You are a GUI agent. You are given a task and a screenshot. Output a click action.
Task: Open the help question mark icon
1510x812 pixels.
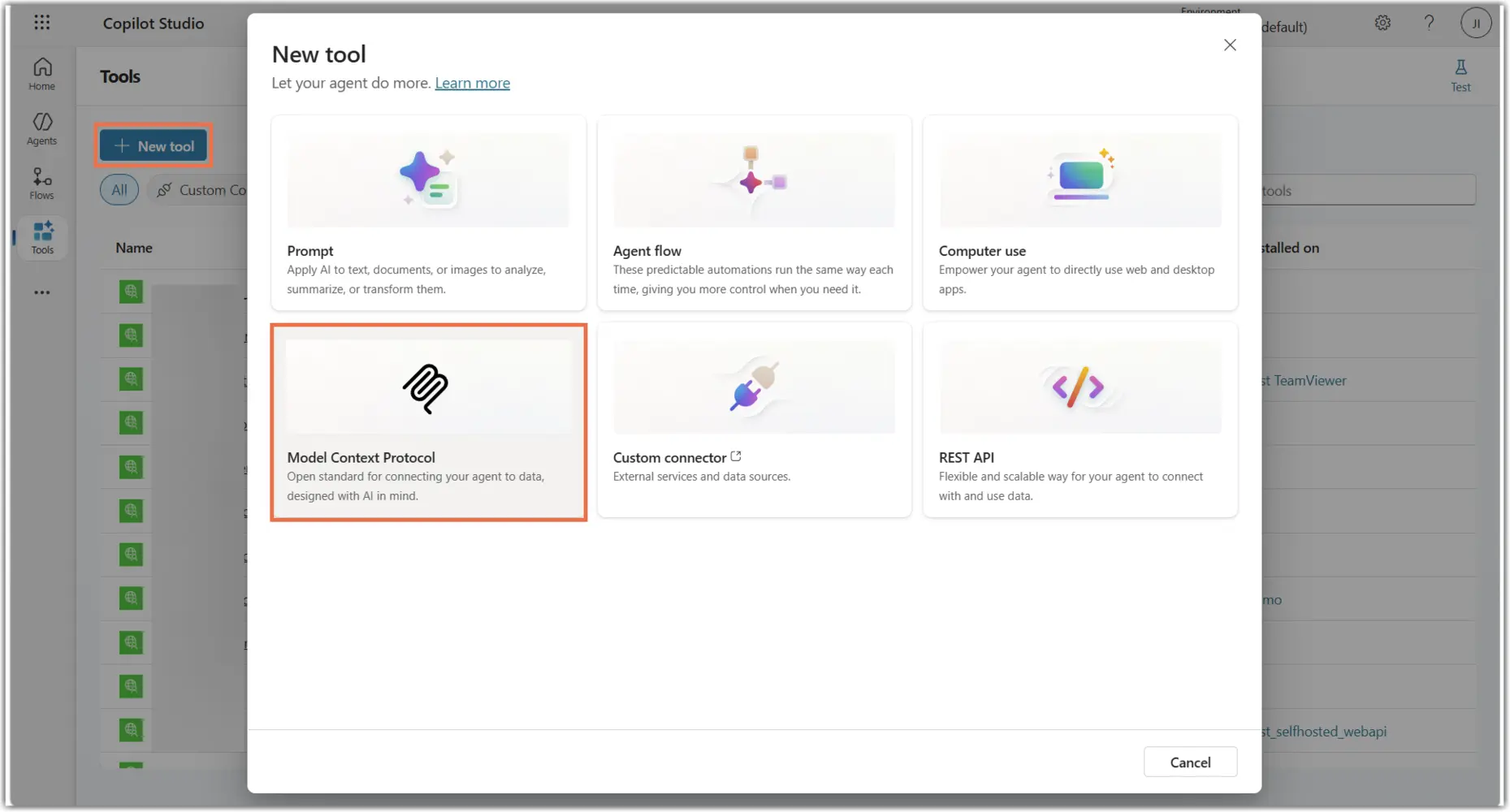click(x=1429, y=23)
